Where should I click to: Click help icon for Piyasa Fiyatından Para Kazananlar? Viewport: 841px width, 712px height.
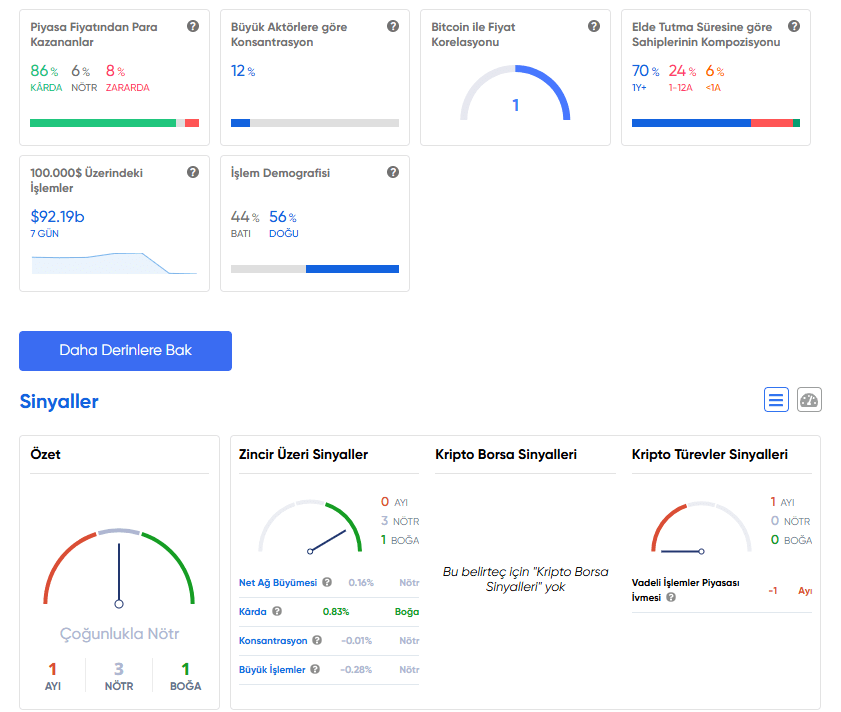coord(193,26)
